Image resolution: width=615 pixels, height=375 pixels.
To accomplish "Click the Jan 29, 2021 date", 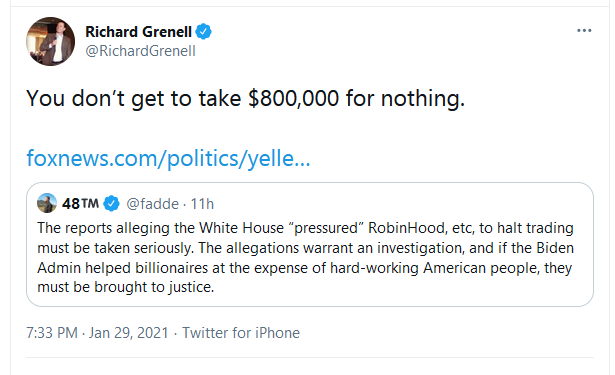I will (x=129, y=333).
